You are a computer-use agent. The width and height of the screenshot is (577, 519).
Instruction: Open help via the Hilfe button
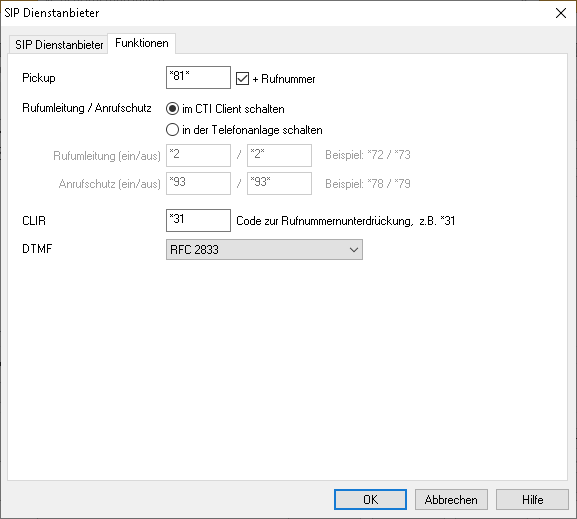532,499
